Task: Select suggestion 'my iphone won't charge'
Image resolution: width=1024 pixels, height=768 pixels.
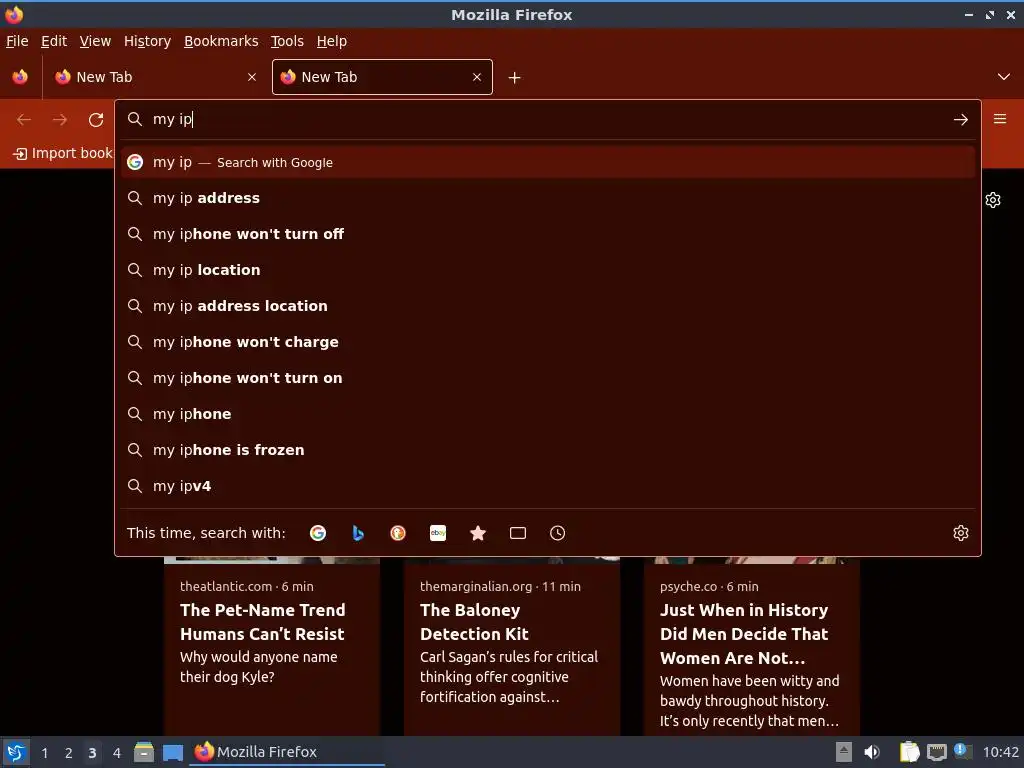Action: 548,342
